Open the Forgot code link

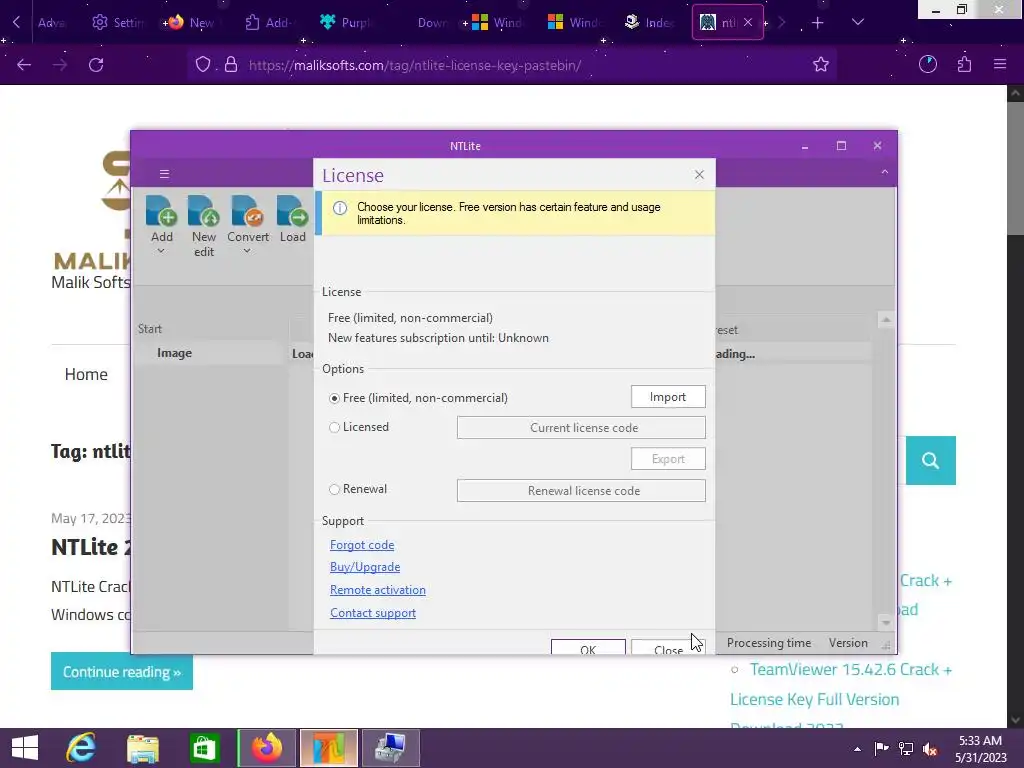(x=362, y=545)
